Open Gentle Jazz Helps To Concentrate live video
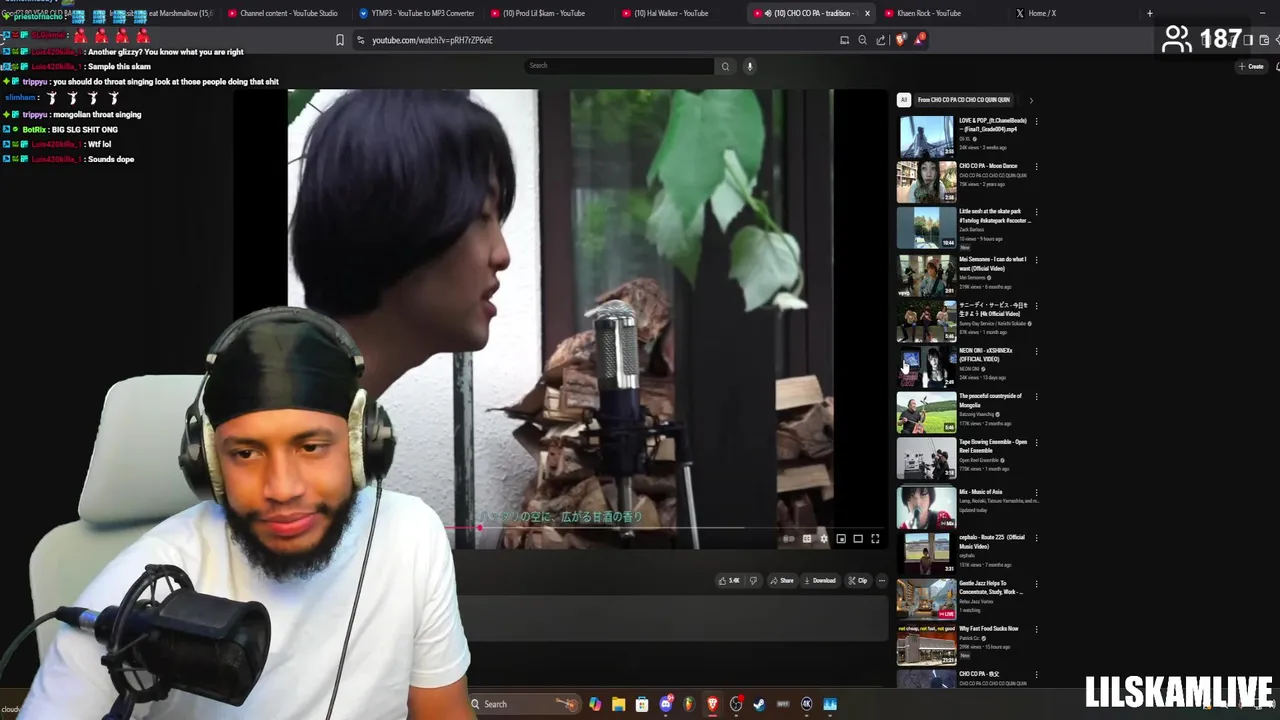 [x=926, y=599]
